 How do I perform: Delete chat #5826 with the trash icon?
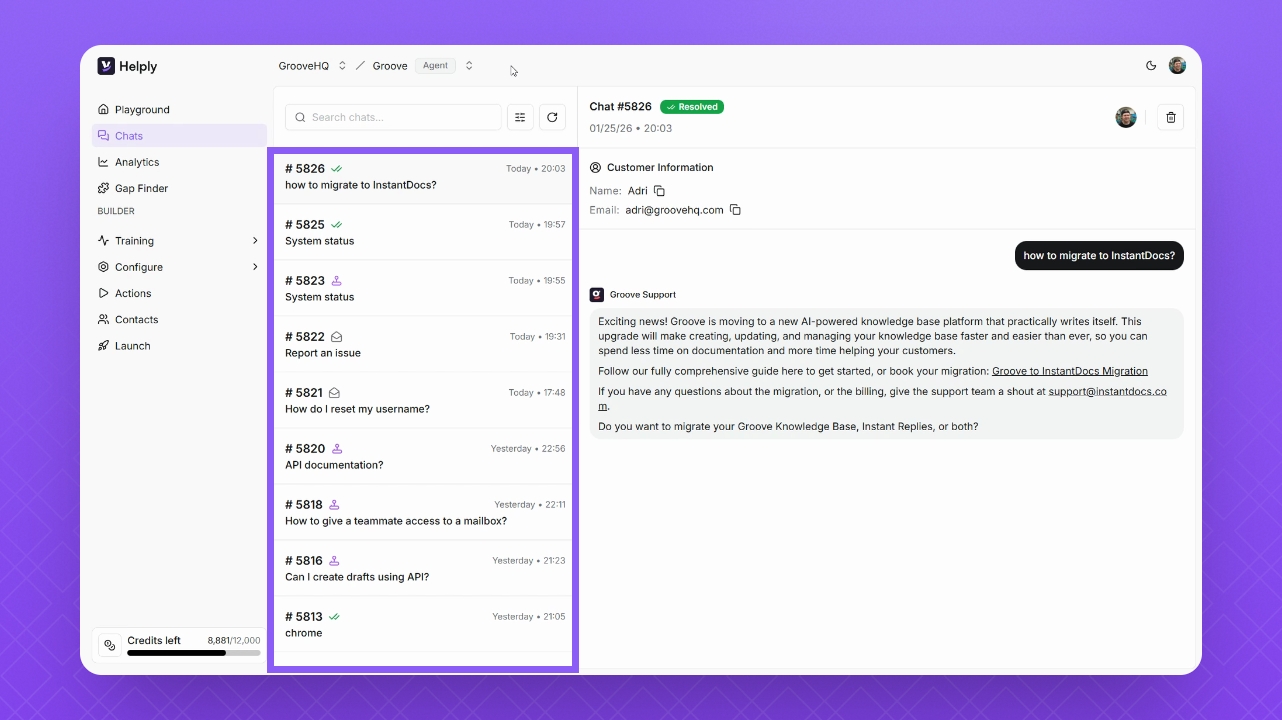click(x=1171, y=117)
